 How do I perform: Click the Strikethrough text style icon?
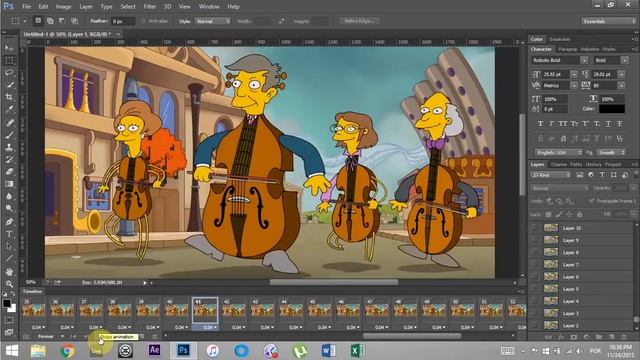[620, 124]
